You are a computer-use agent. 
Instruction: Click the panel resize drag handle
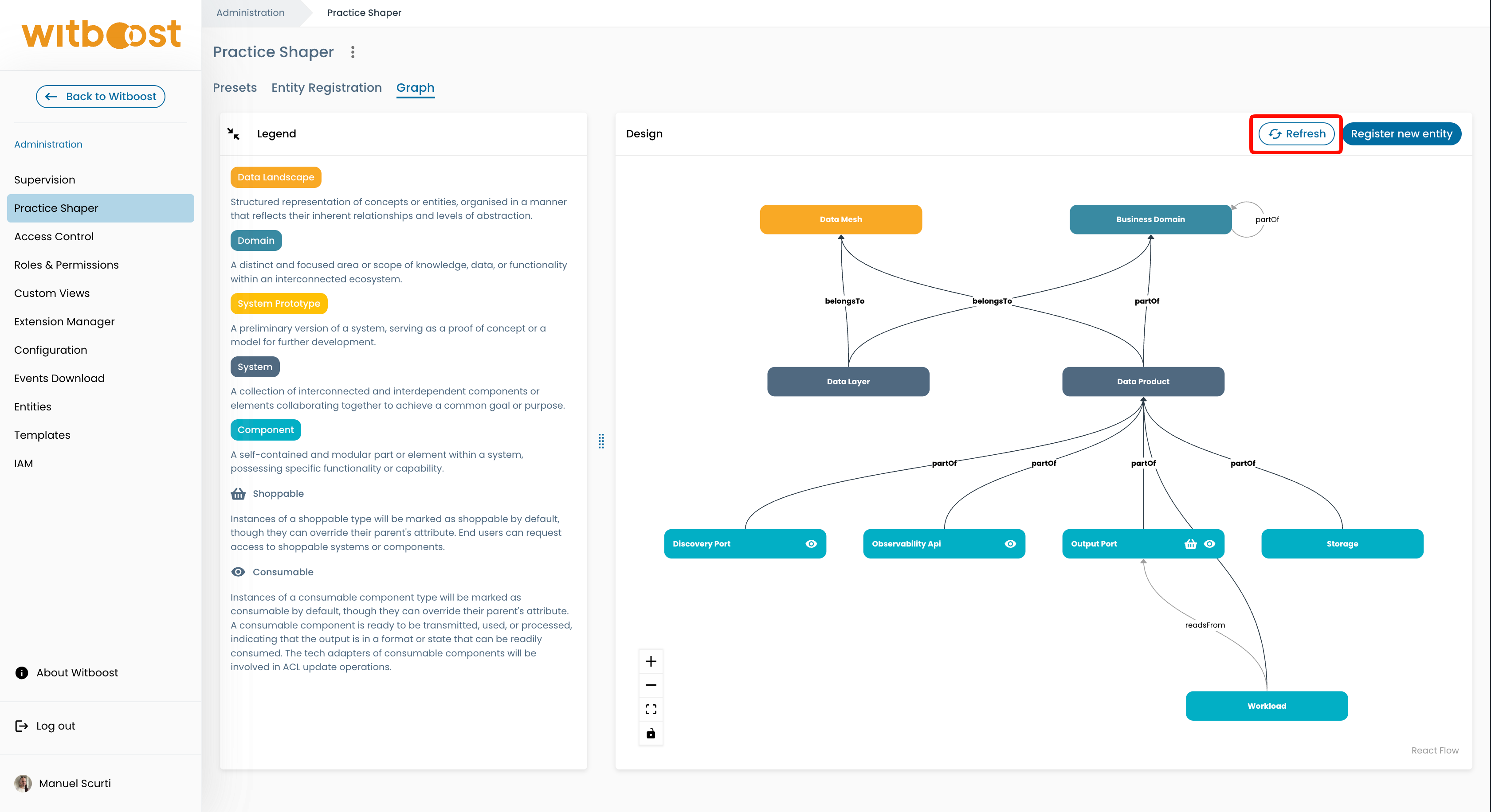click(x=601, y=441)
